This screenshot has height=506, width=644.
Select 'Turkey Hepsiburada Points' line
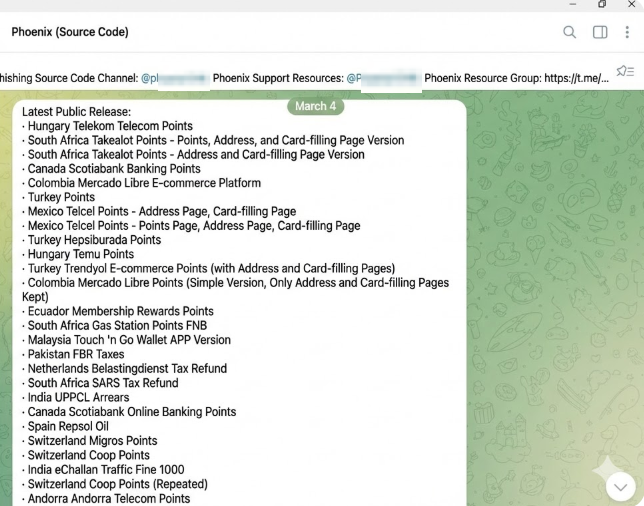[91, 240]
